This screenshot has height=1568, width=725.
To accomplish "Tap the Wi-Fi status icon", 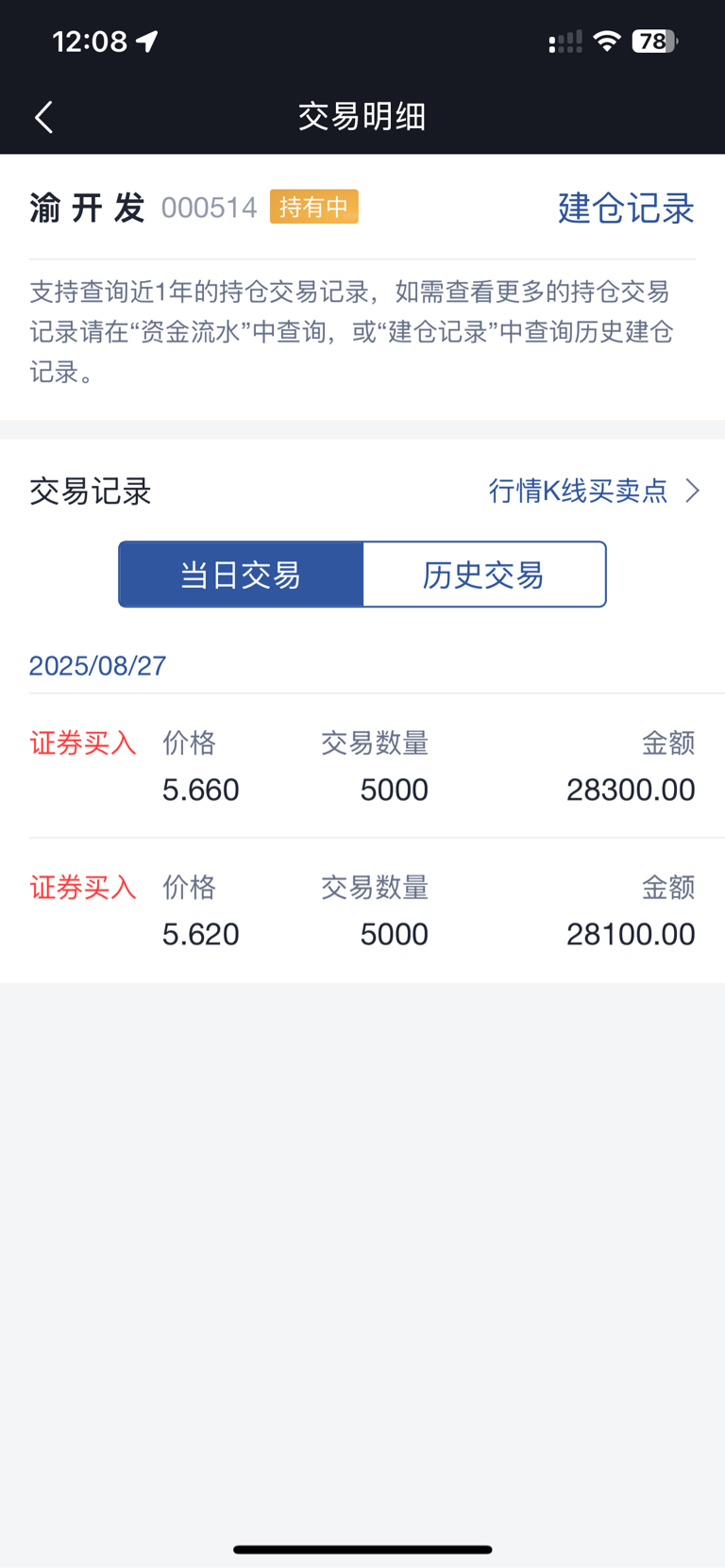I will click(x=606, y=42).
